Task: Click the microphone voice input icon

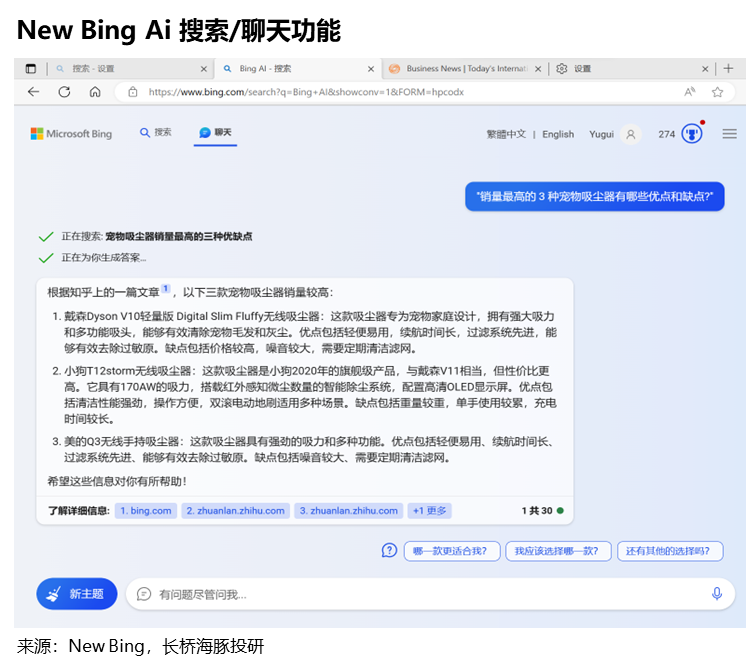Action: tap(716, 594)
